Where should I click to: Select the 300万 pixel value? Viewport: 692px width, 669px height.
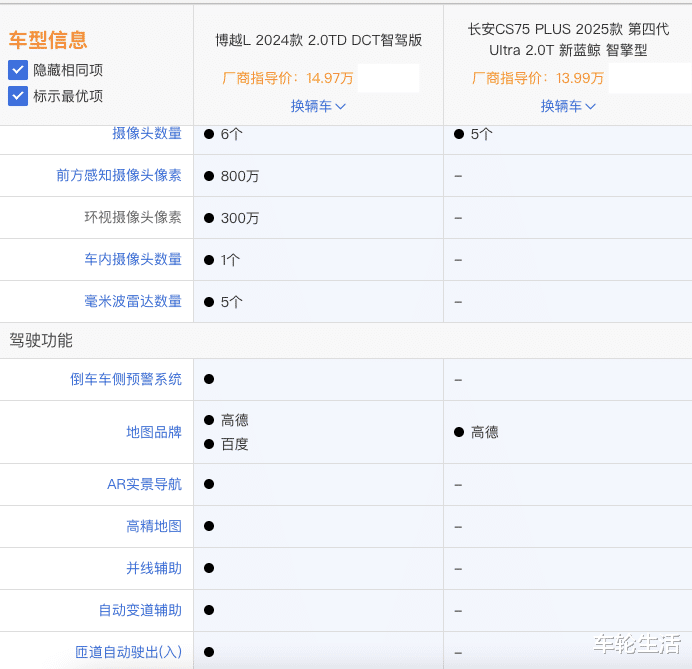pos(240,218)
